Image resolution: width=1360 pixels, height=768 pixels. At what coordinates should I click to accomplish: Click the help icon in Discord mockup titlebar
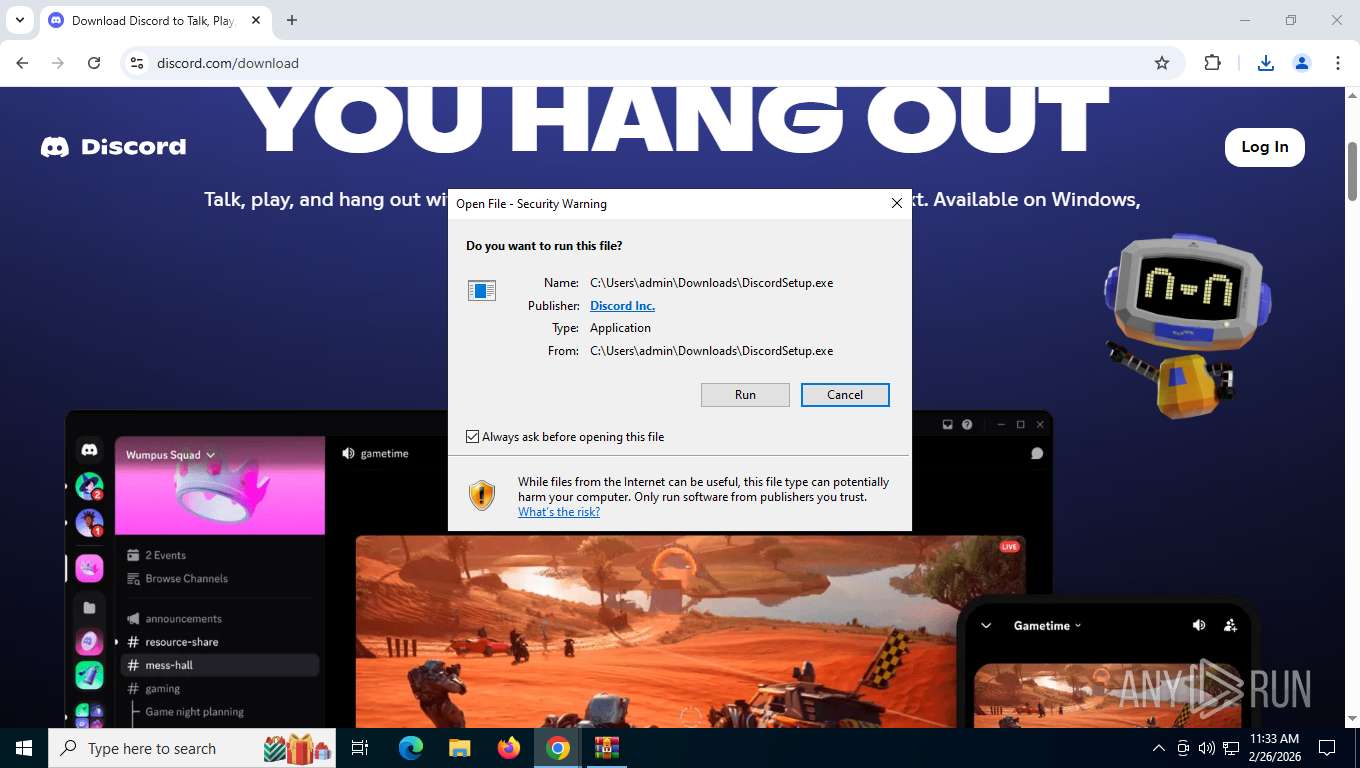click(x=967, y=425)
